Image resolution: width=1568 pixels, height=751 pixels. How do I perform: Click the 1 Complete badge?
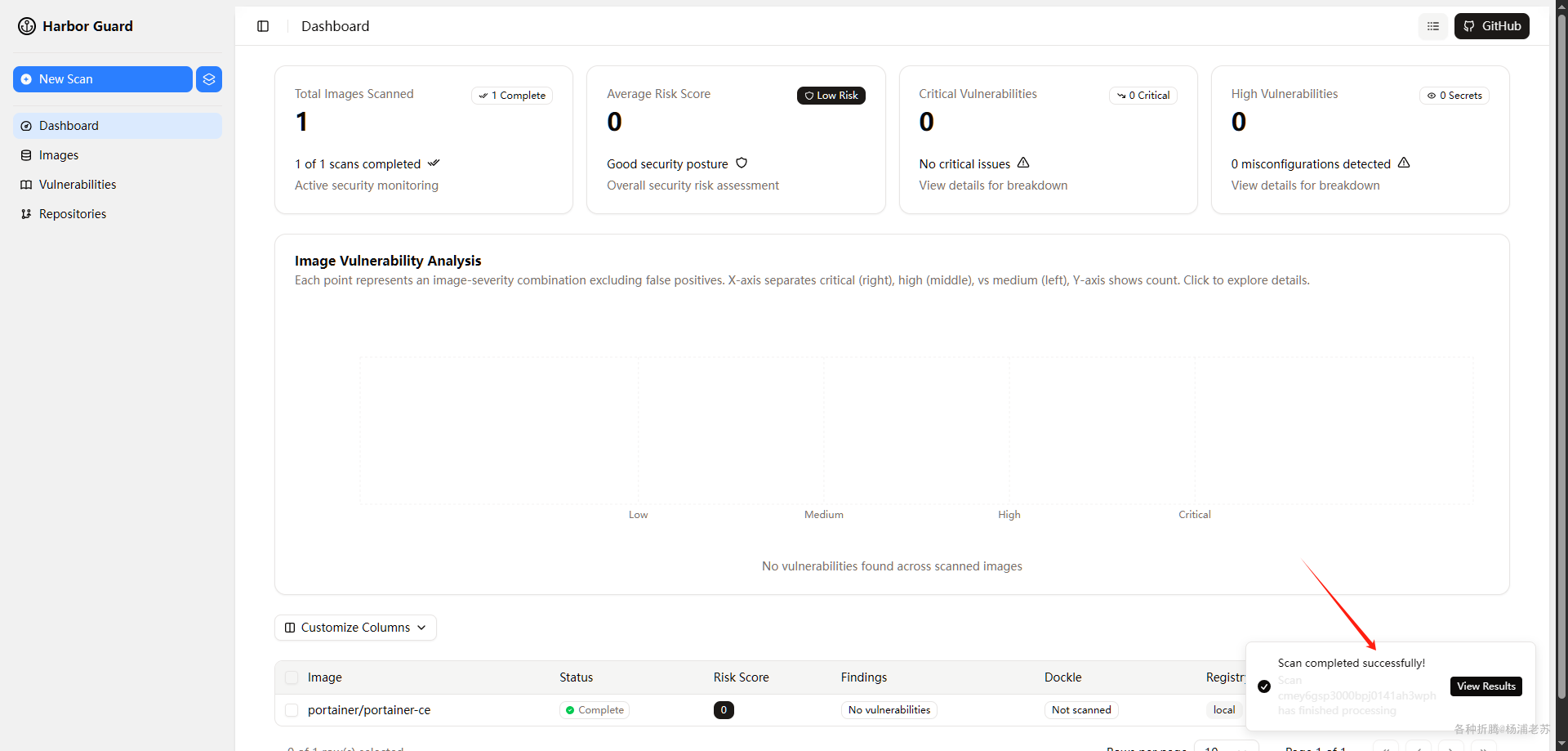pos(512,96)
